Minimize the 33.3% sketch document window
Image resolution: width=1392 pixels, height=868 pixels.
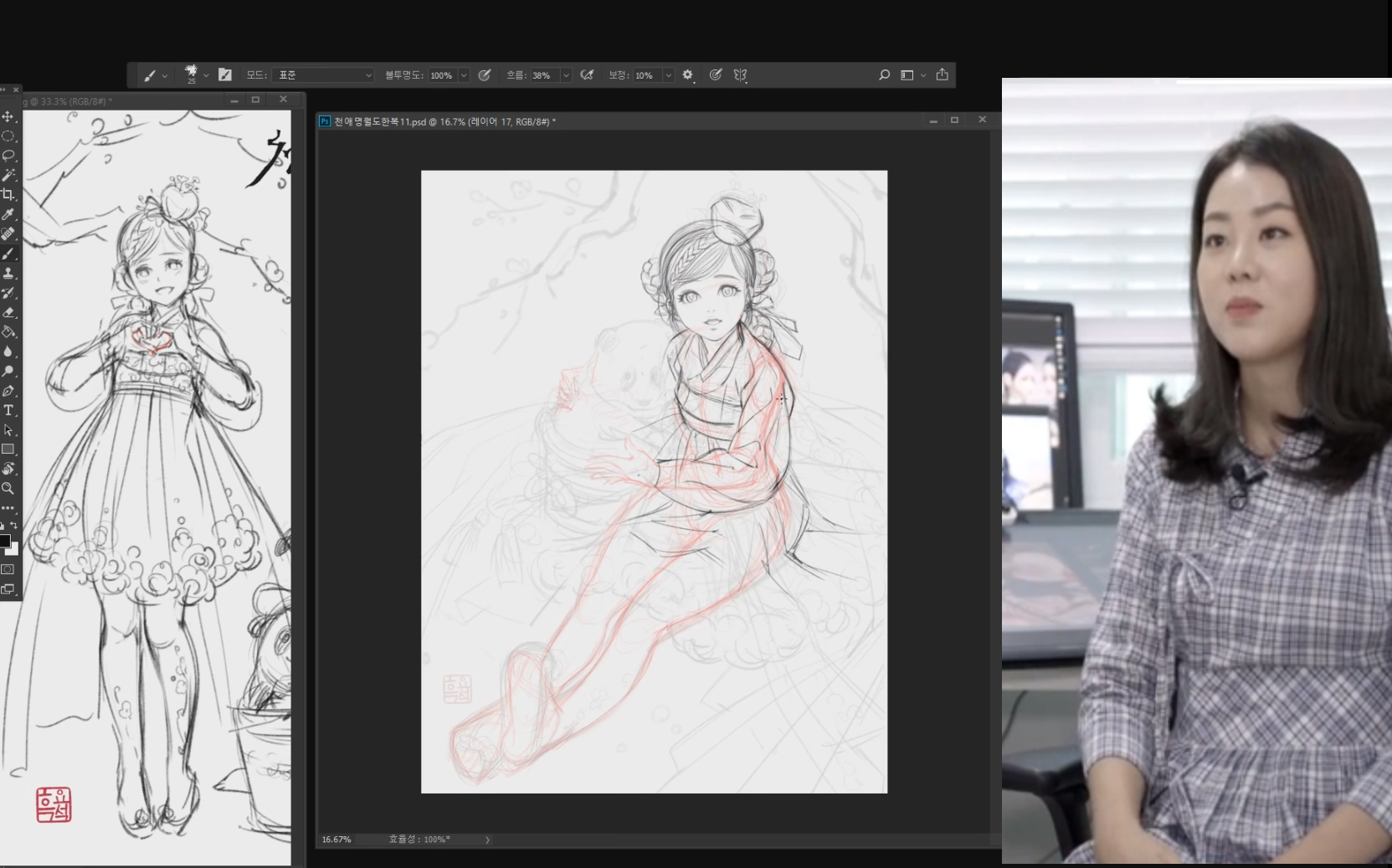pos(234,100)
